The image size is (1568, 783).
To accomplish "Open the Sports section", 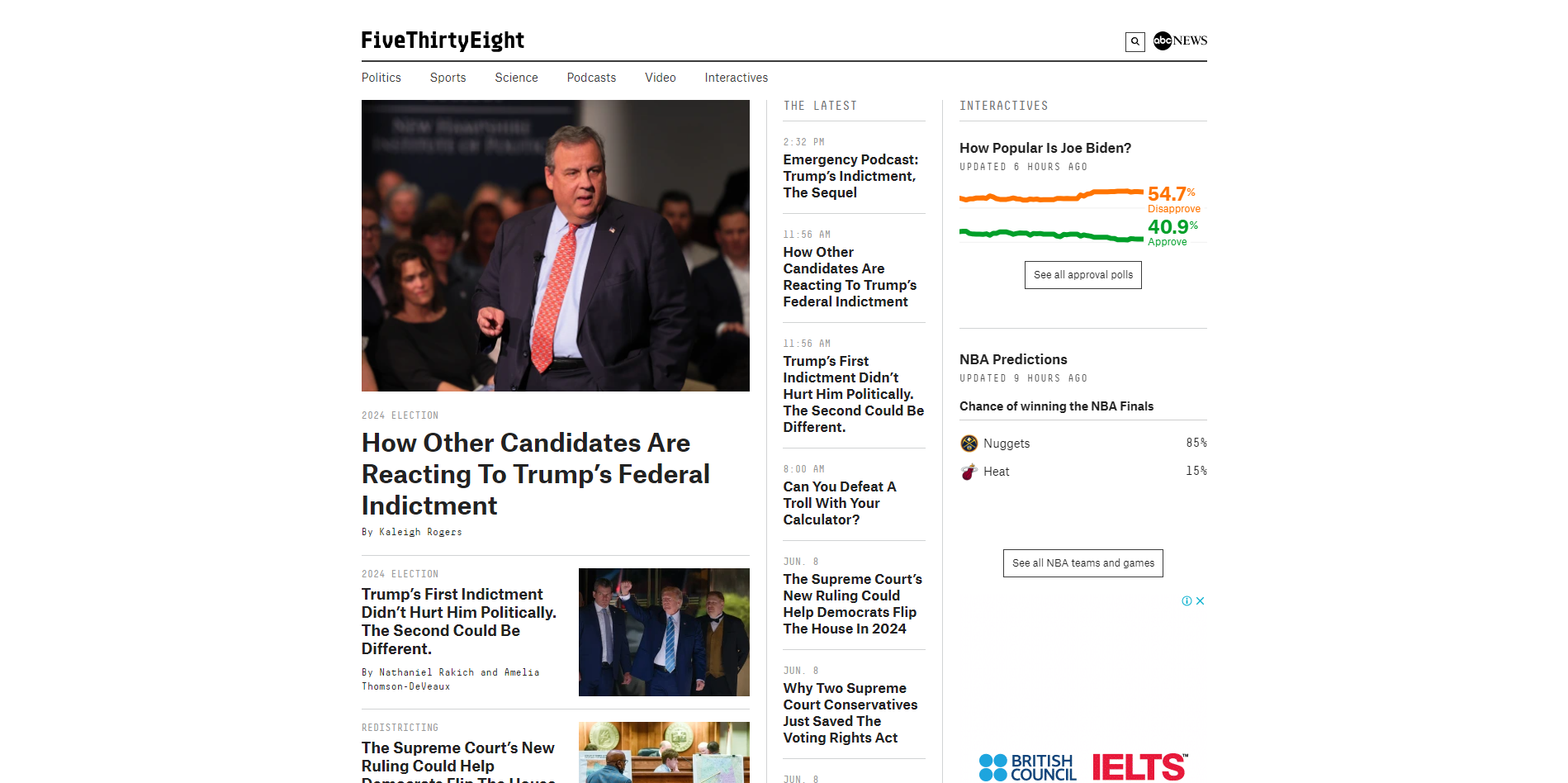I will 448,78.
